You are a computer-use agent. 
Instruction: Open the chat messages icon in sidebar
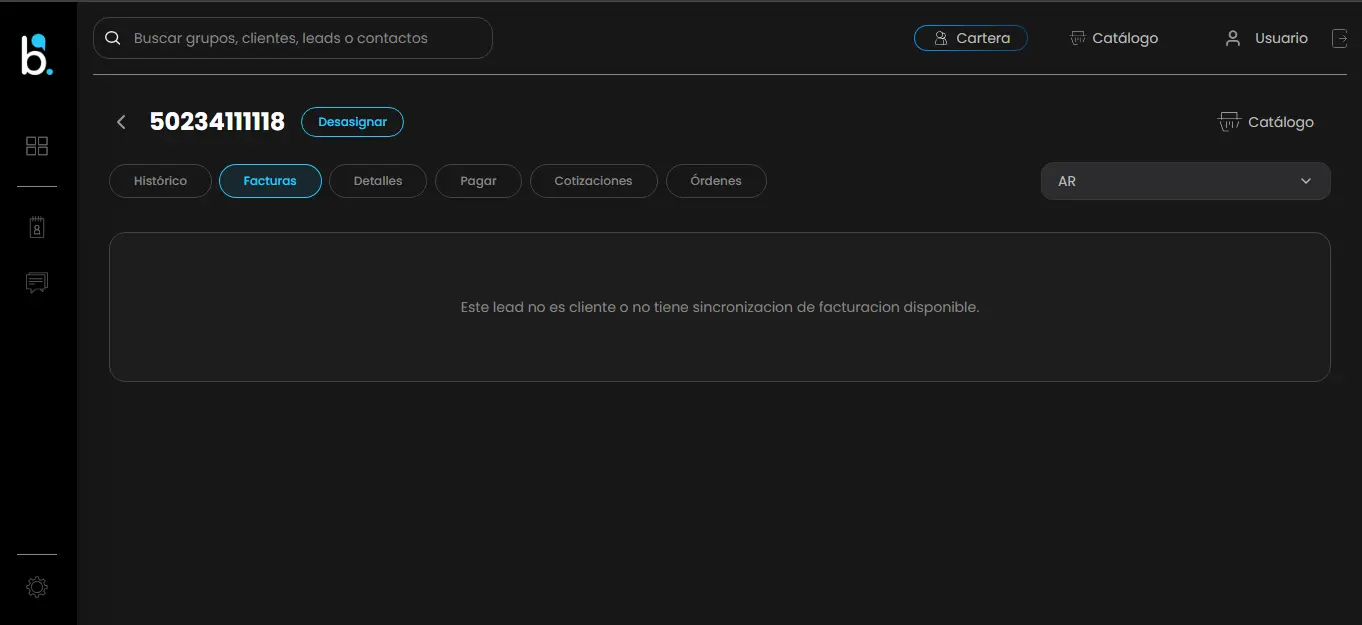tap(37, 283)
